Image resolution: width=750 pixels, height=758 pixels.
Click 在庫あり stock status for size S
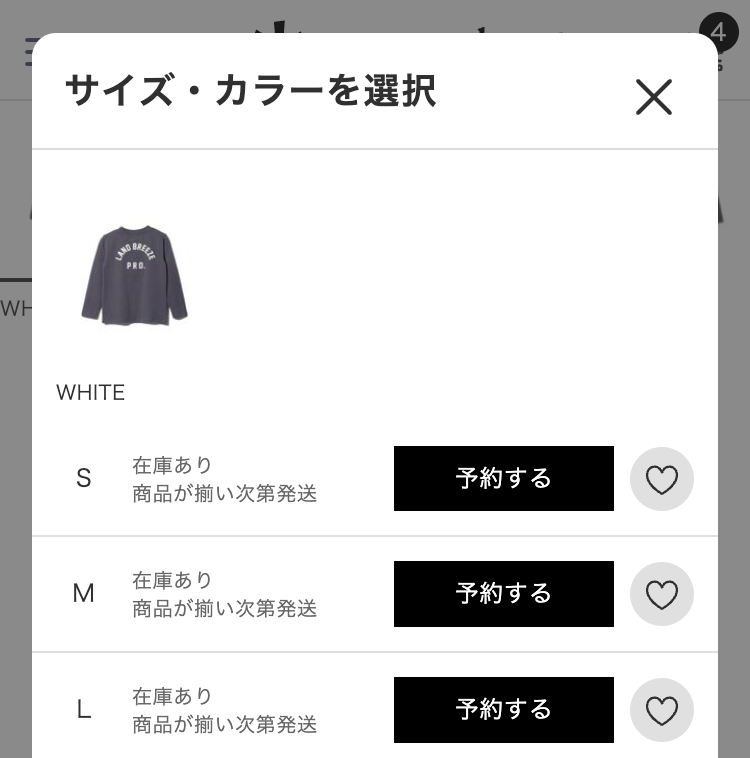[172, 465]
